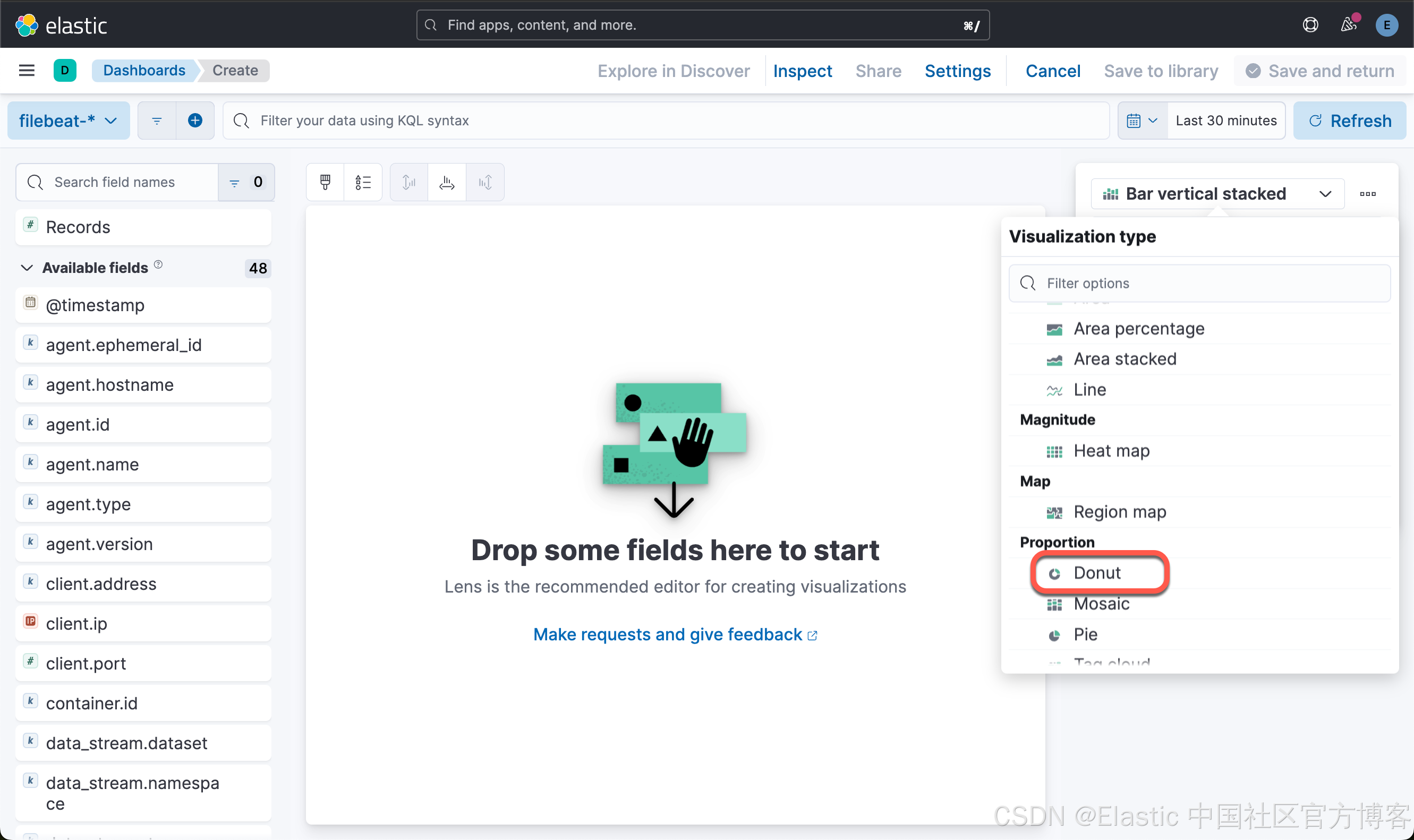Screen dimensions: 1414x840
Task: Open Bar vertical stacked chart type dropdown
Action: coord(1217,194)
